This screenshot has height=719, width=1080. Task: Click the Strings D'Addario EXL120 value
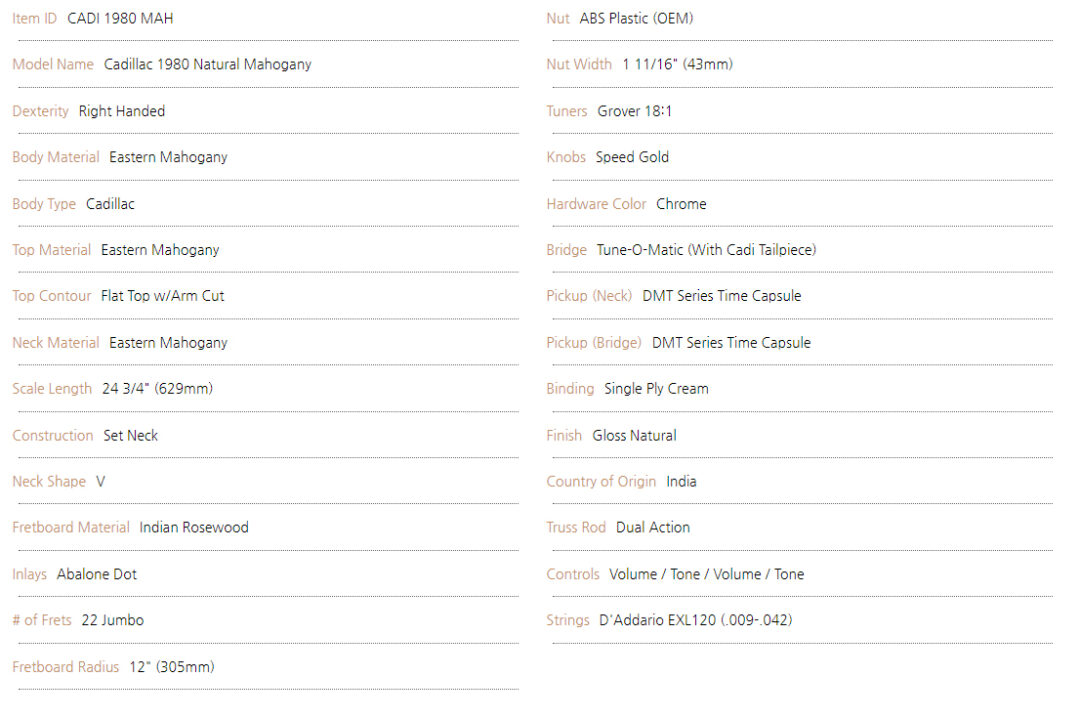pyautogui.click(x=696, y=620)
